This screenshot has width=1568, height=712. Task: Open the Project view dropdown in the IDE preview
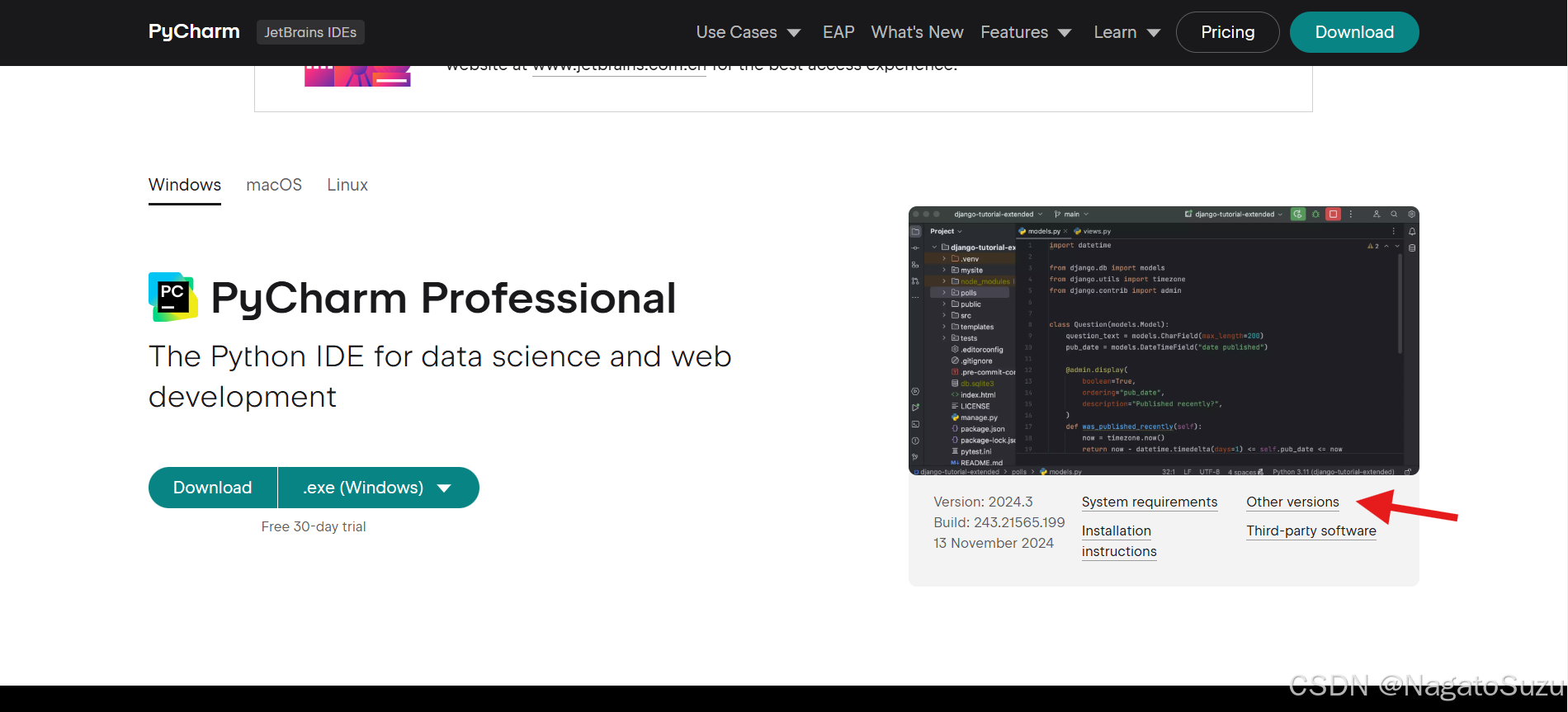click(946, 232)
